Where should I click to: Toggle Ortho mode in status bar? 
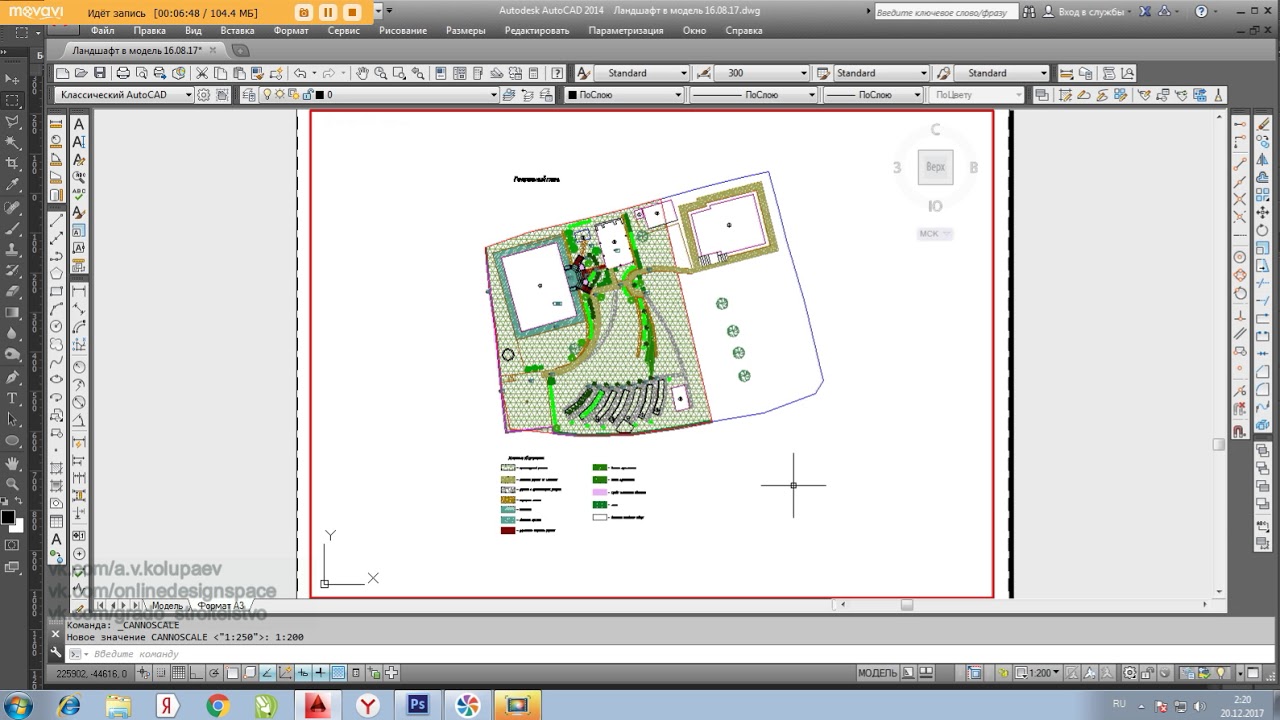click(197, 673)
